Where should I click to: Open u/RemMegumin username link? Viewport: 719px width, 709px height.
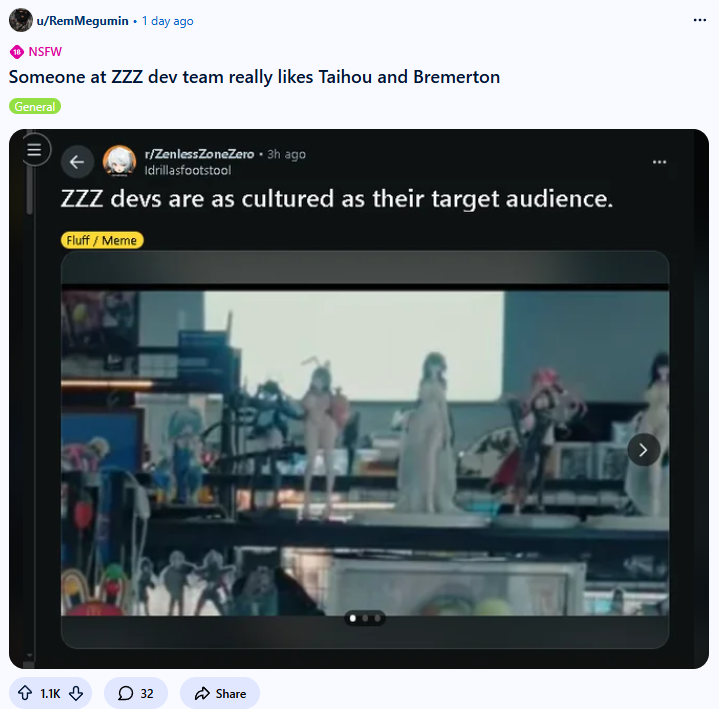(x=83, y=21)
